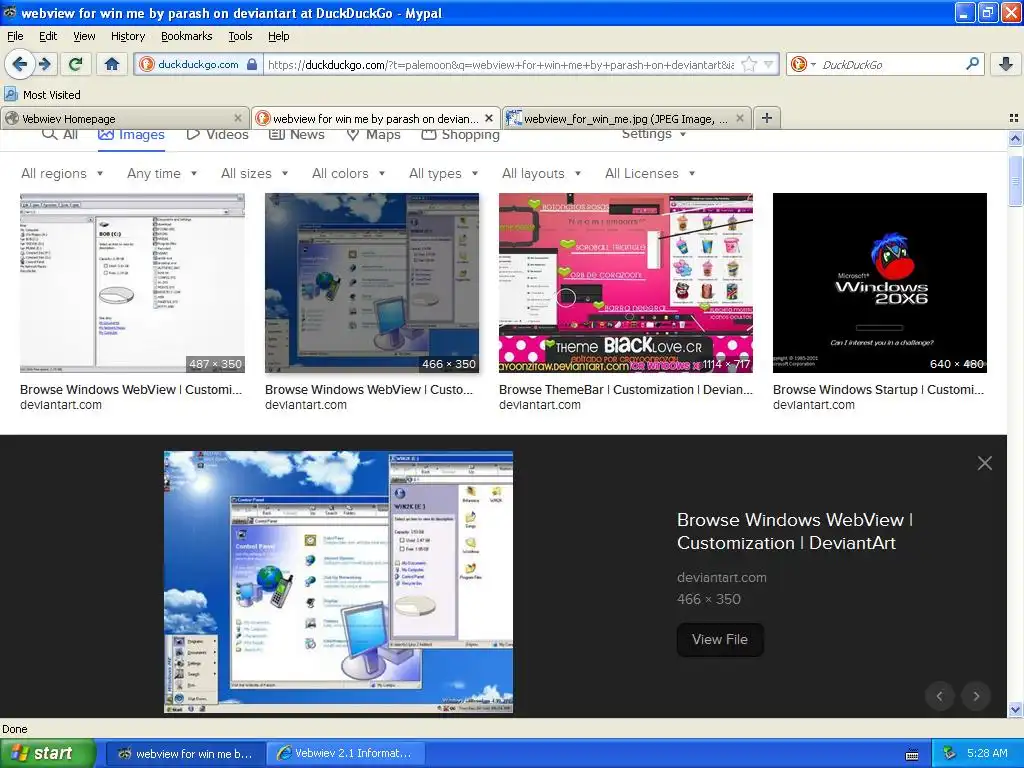Select the pink ThemeBar thumbnail
The width and height of the screenshot is (1024, 768).
pyautogui.click(x=626, y=283)
